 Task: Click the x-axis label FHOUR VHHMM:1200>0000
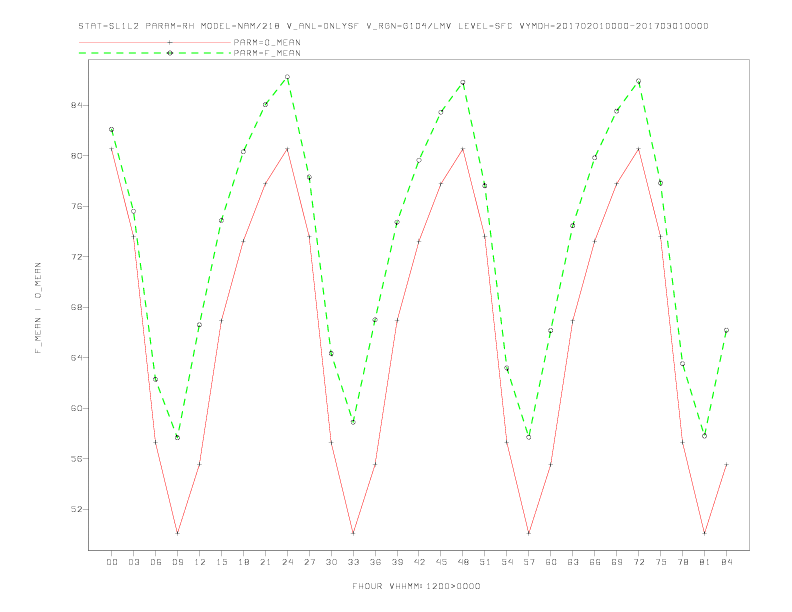pos(416,586)
